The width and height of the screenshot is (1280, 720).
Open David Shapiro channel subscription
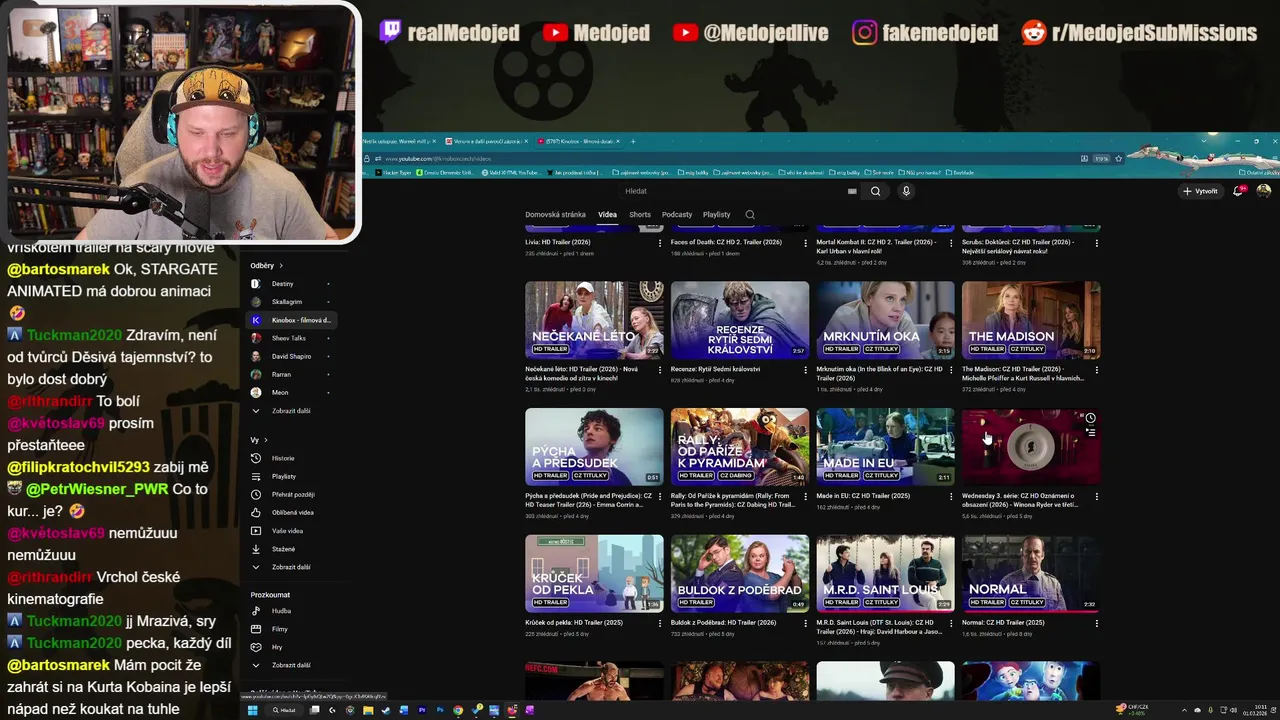(290, 356)
